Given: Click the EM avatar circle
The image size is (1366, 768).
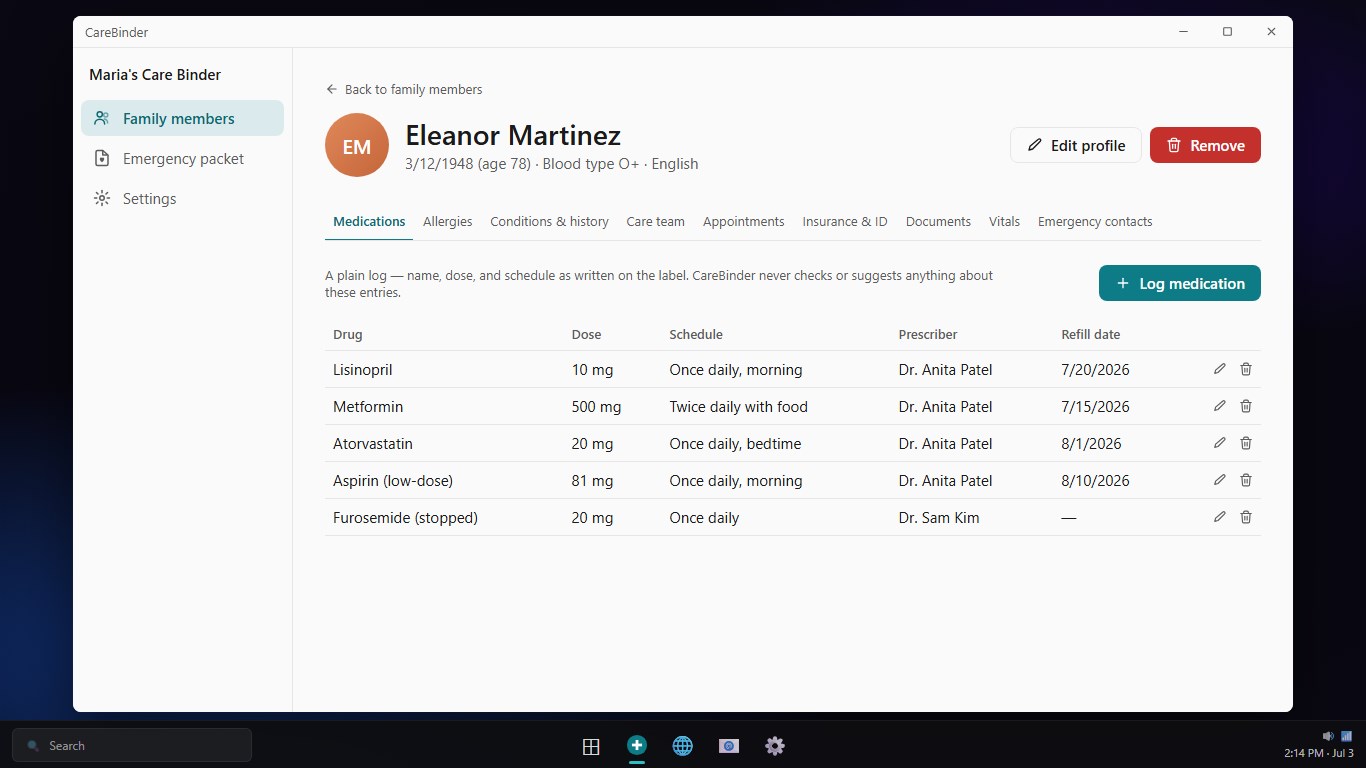Looking at the screenshot, I should 357,146.
